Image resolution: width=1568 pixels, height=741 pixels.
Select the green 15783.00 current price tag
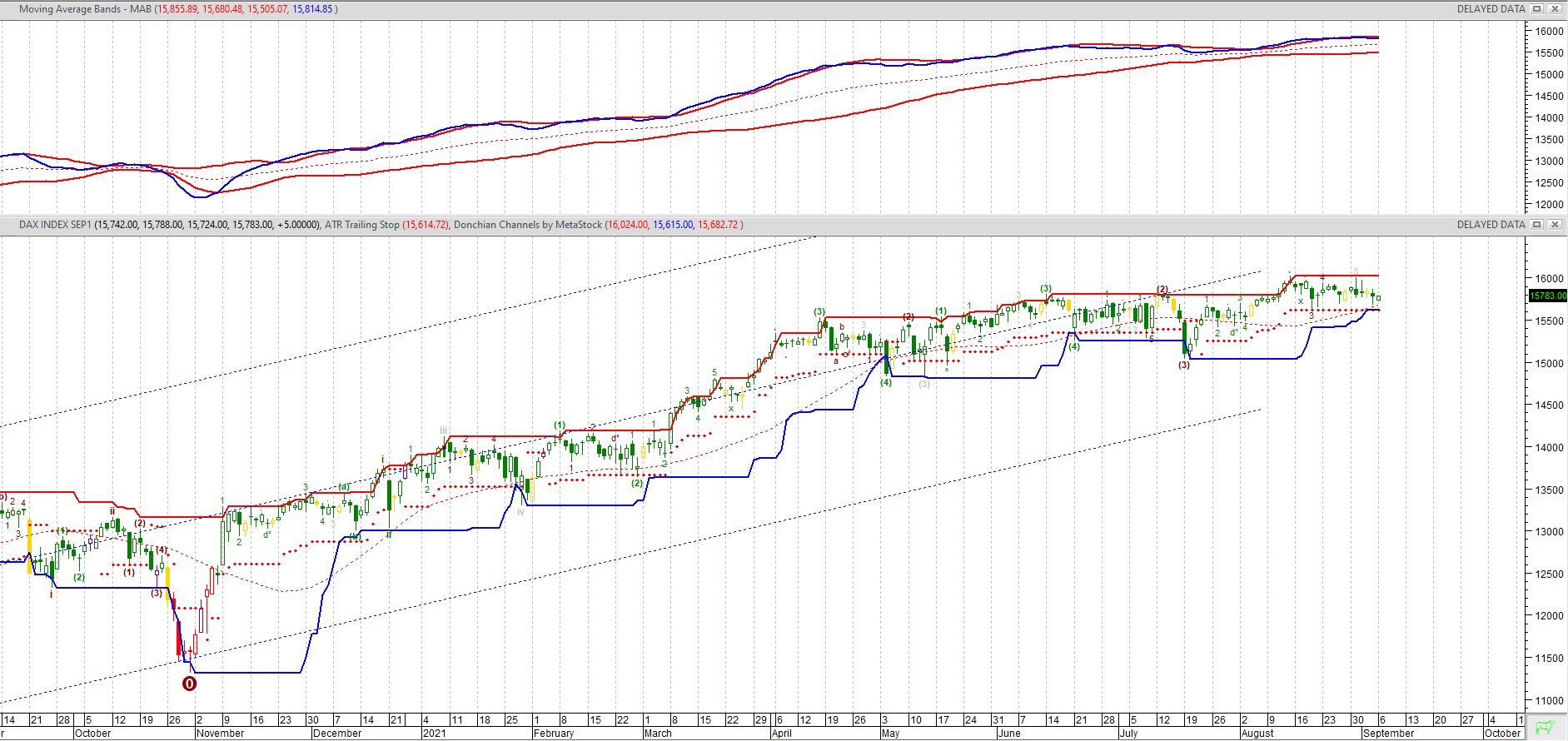(x=1547, y=296)
